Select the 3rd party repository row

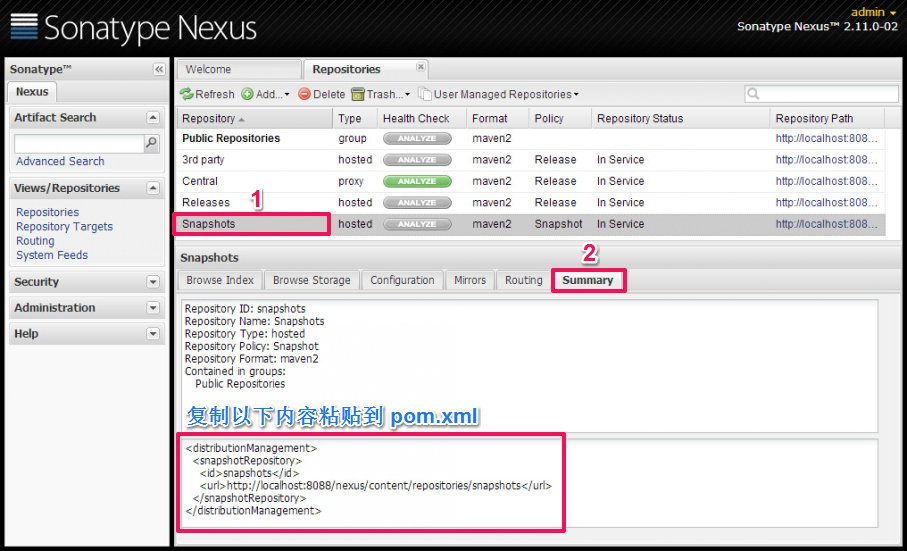(530, 160)
